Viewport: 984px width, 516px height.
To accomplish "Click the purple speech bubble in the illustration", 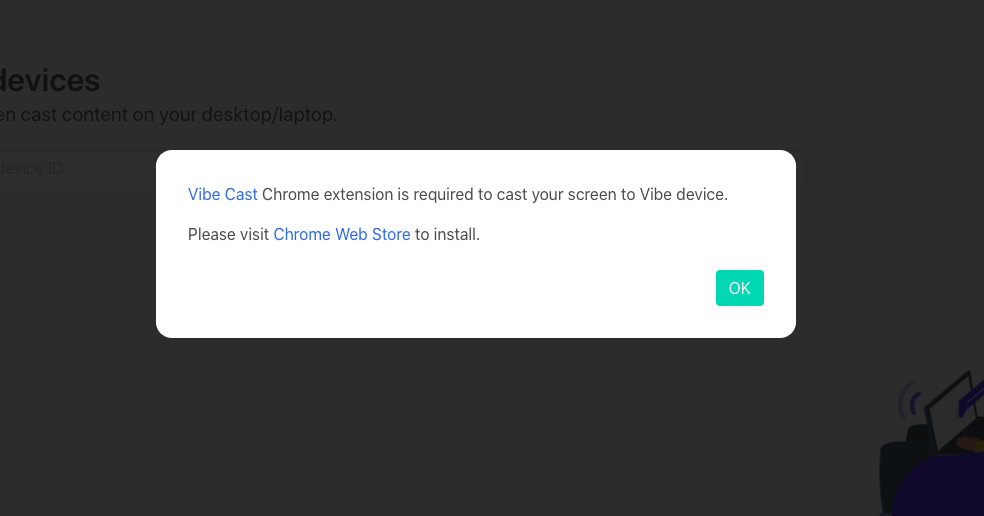I will point(971,400).
